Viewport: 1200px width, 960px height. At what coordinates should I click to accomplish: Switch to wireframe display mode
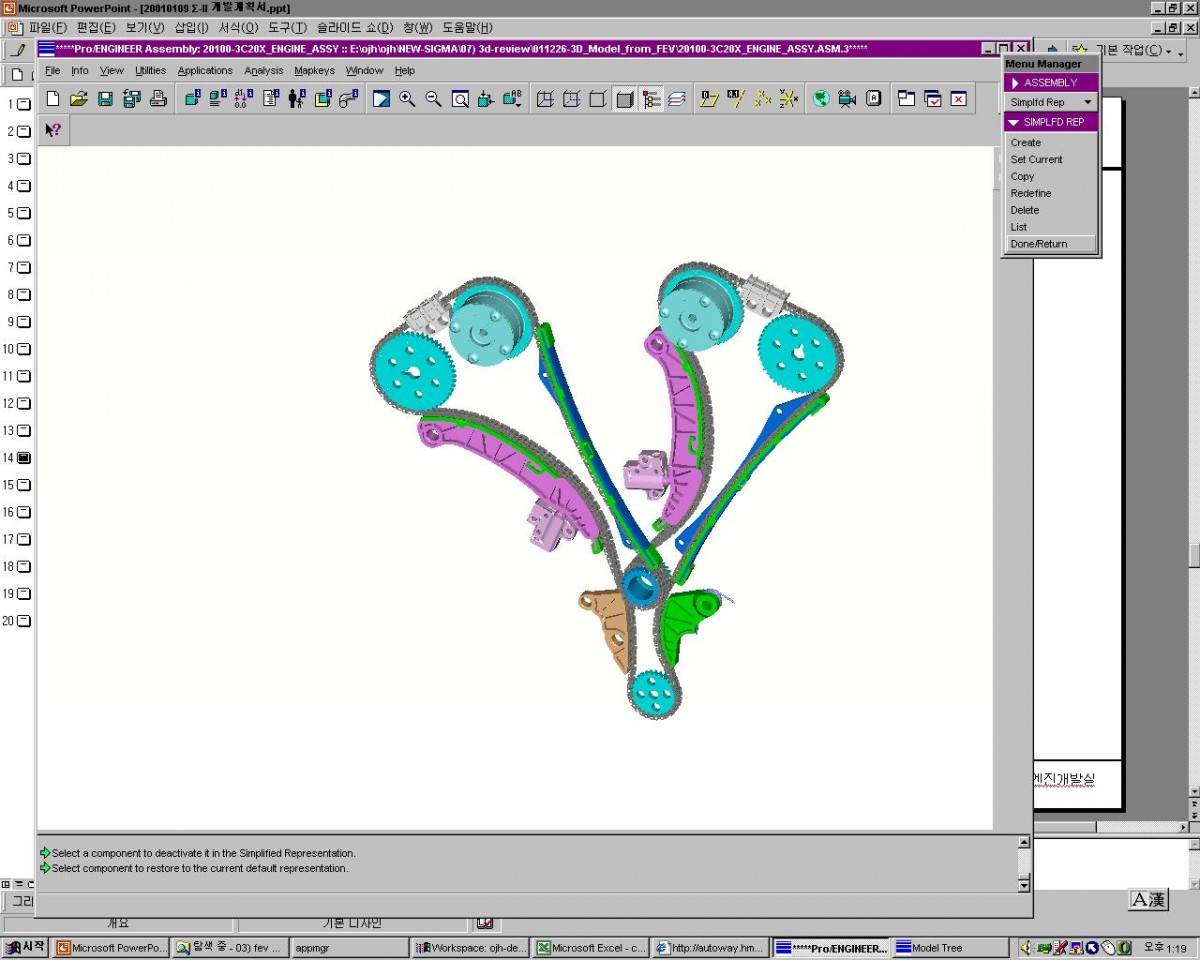coord(546,98)
